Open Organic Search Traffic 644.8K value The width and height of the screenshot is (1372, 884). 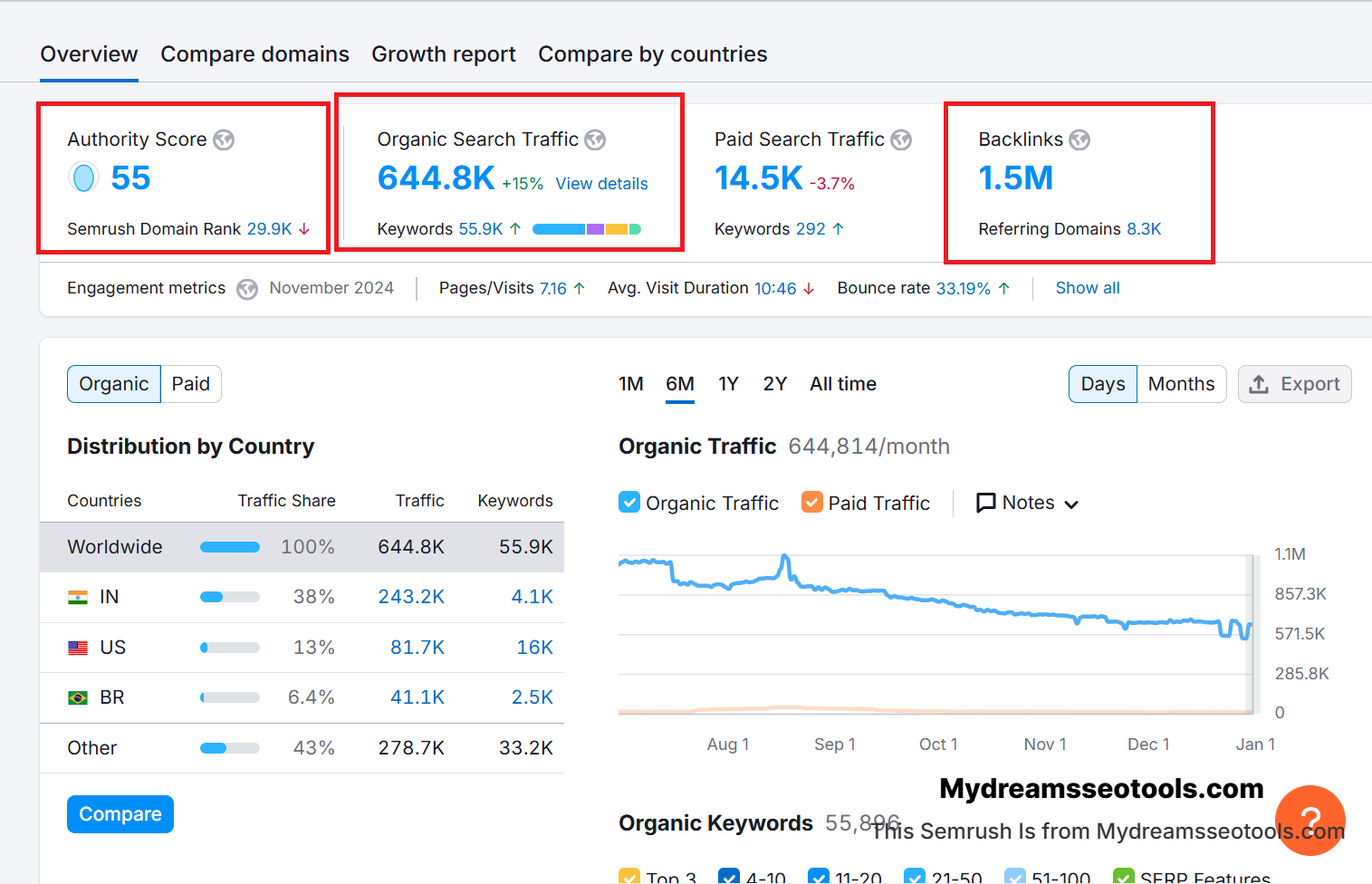coord(437,178)
